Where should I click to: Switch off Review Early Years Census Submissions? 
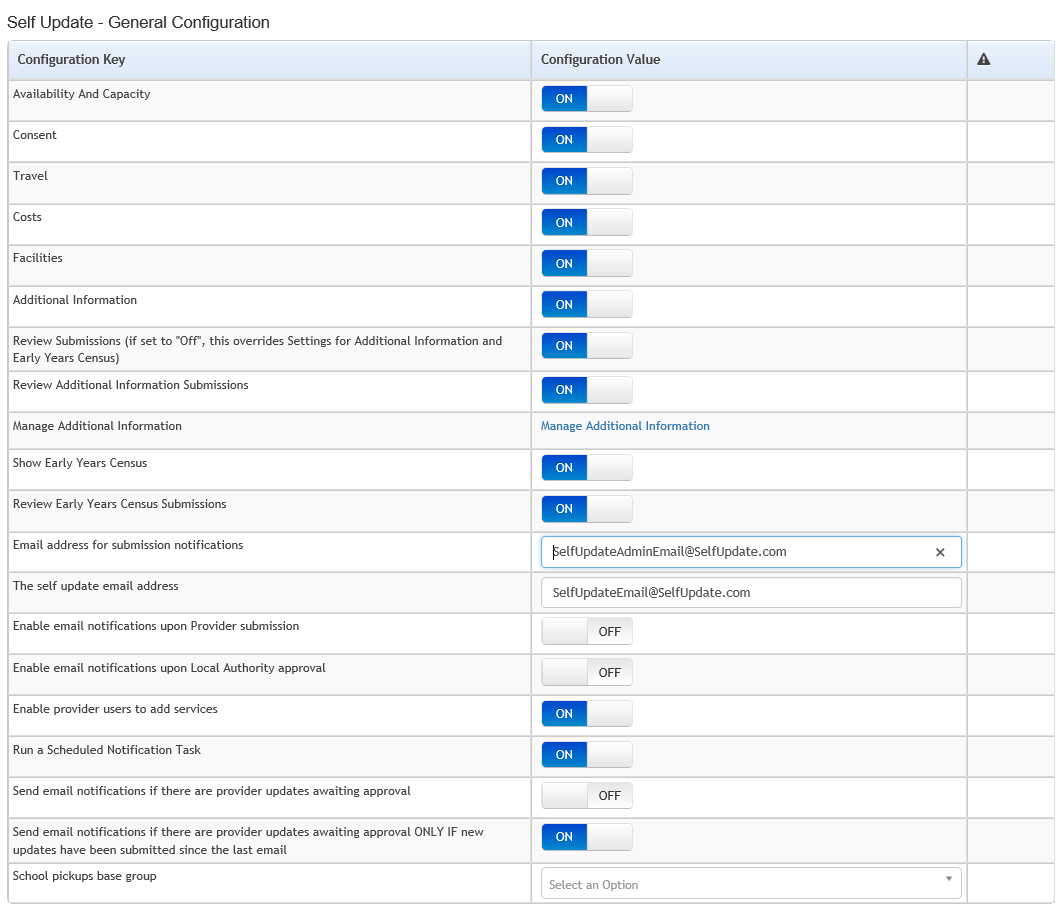586,509
